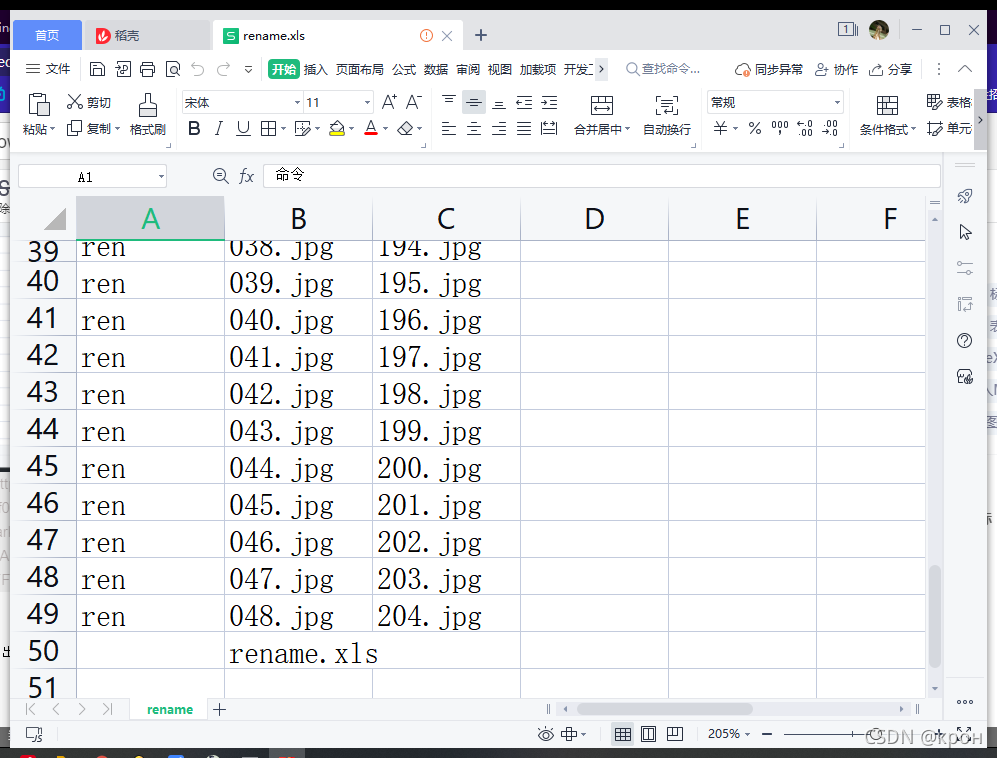Image resolution: width=997 pixels, height=758 pixels.
Task: Switch to the 公式 tab
Action: coord(404,69)
